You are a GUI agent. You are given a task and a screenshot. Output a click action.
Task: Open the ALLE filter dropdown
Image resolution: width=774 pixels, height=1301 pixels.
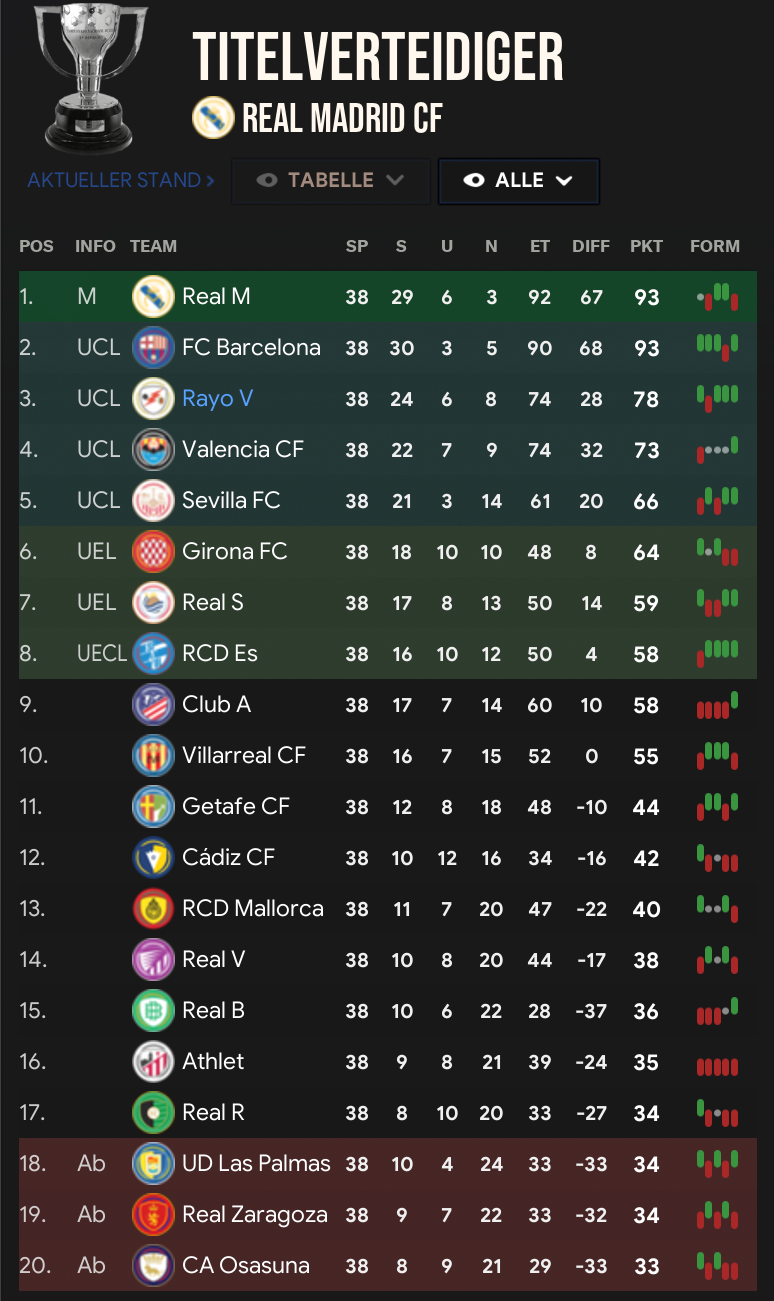coord(519,181)
